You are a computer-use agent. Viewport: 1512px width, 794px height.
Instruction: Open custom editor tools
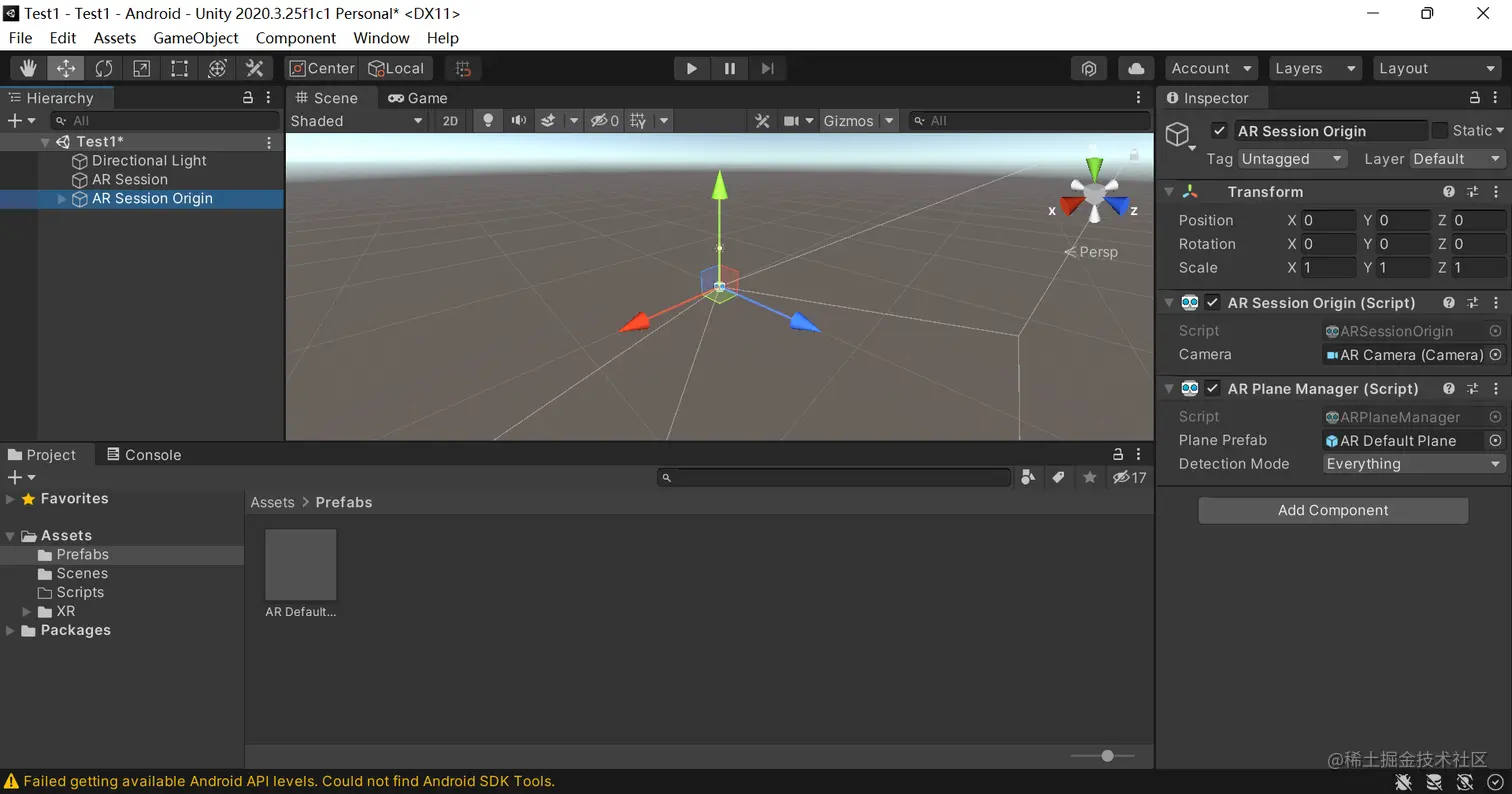pos(255,68)
